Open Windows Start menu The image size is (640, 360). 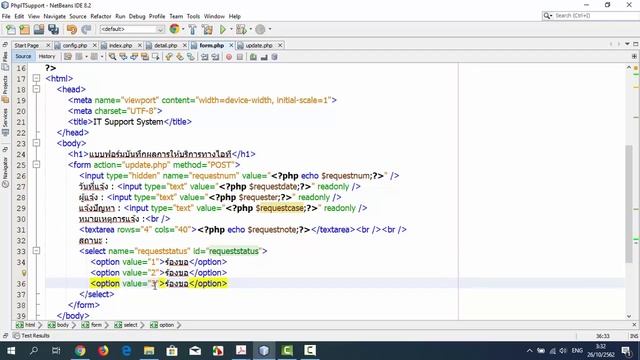[x=11, y=351]
